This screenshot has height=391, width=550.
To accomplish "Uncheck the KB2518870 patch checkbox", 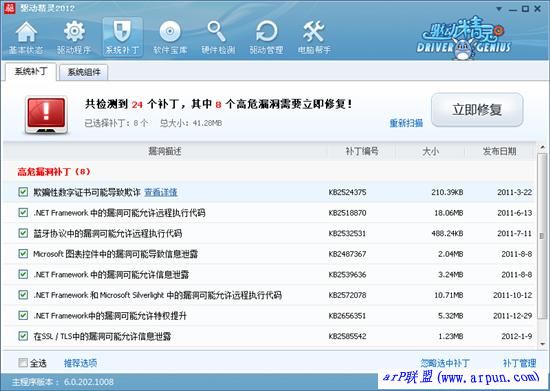I will click(23, 213).
